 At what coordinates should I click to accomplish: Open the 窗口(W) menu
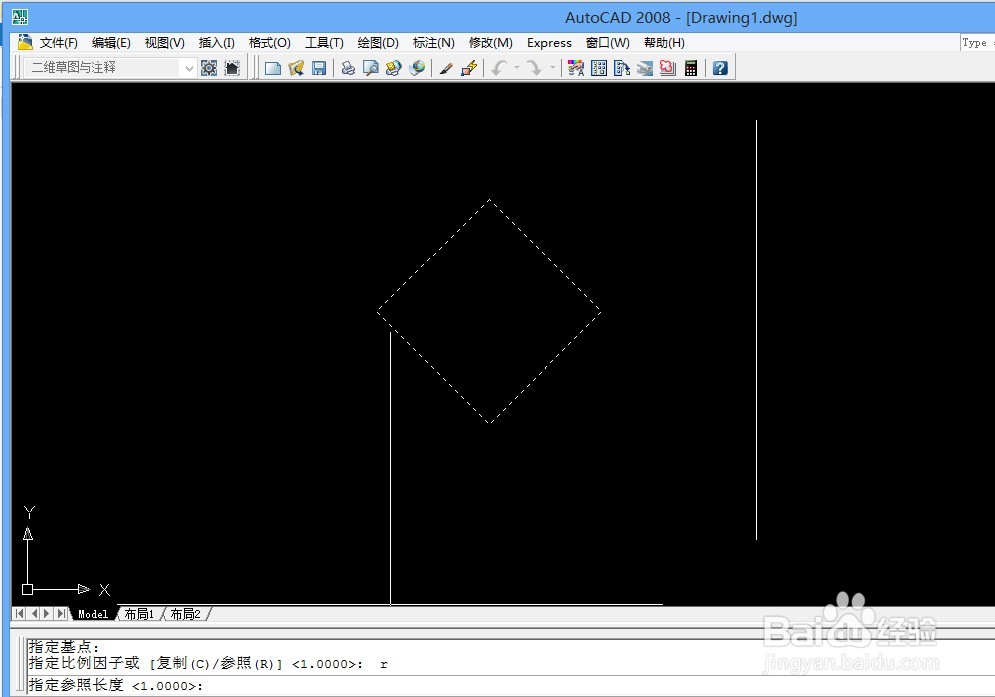click(607, 43)
